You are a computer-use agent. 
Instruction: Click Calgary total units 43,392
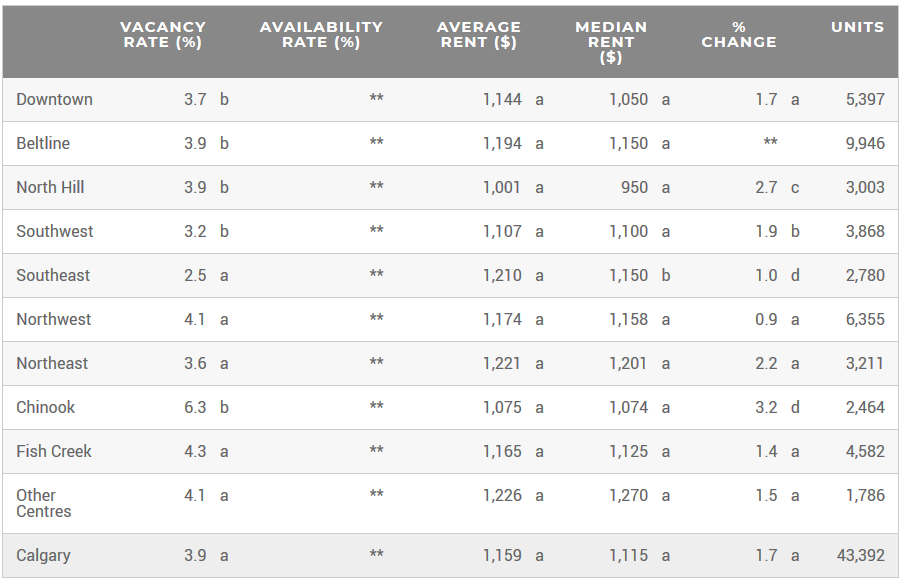pyautogui.click(x=860, y=555)
